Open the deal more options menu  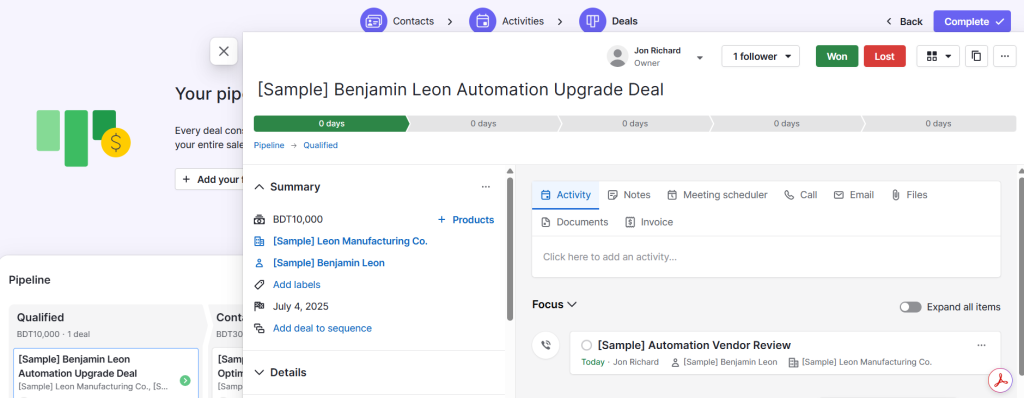pyautogui.click(x=1004, y=56)
